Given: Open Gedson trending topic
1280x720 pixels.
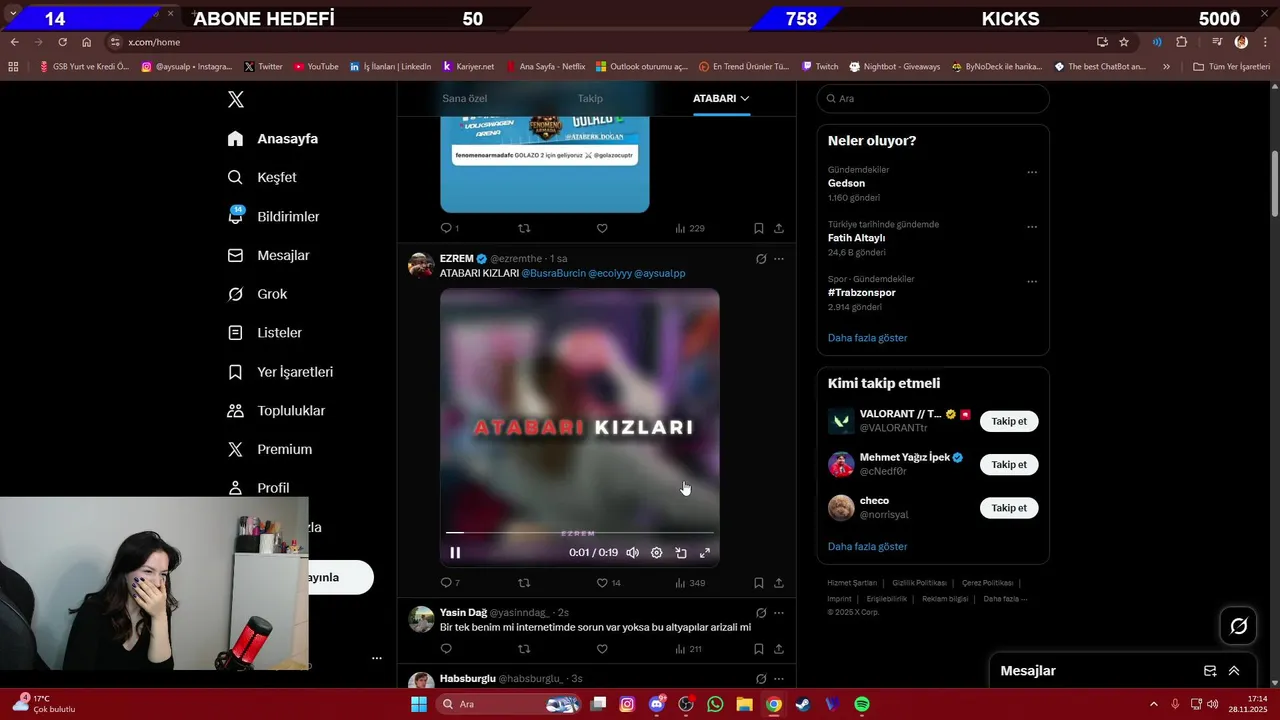Looking at the screenshot, I should pos(847,183).
